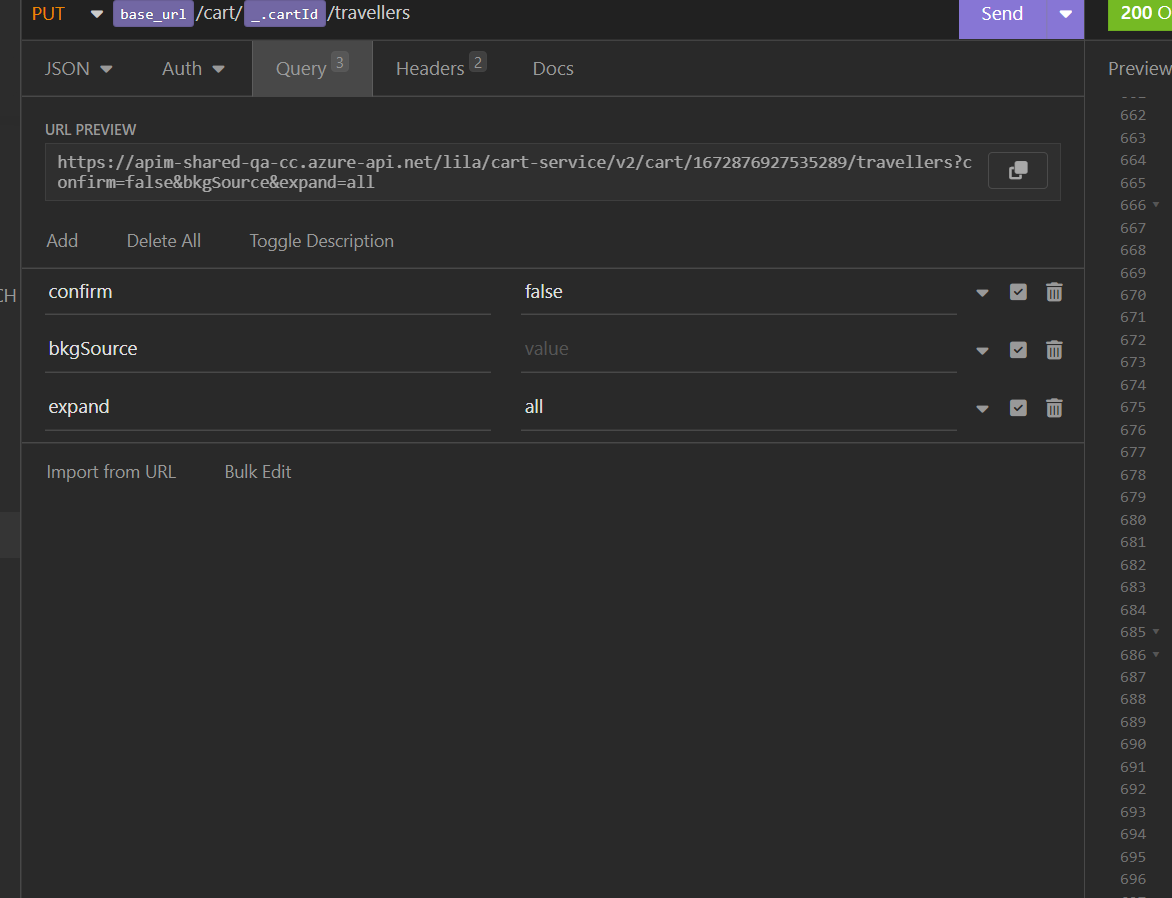Copy the URL preview to clipboard

coord(1017,170)
